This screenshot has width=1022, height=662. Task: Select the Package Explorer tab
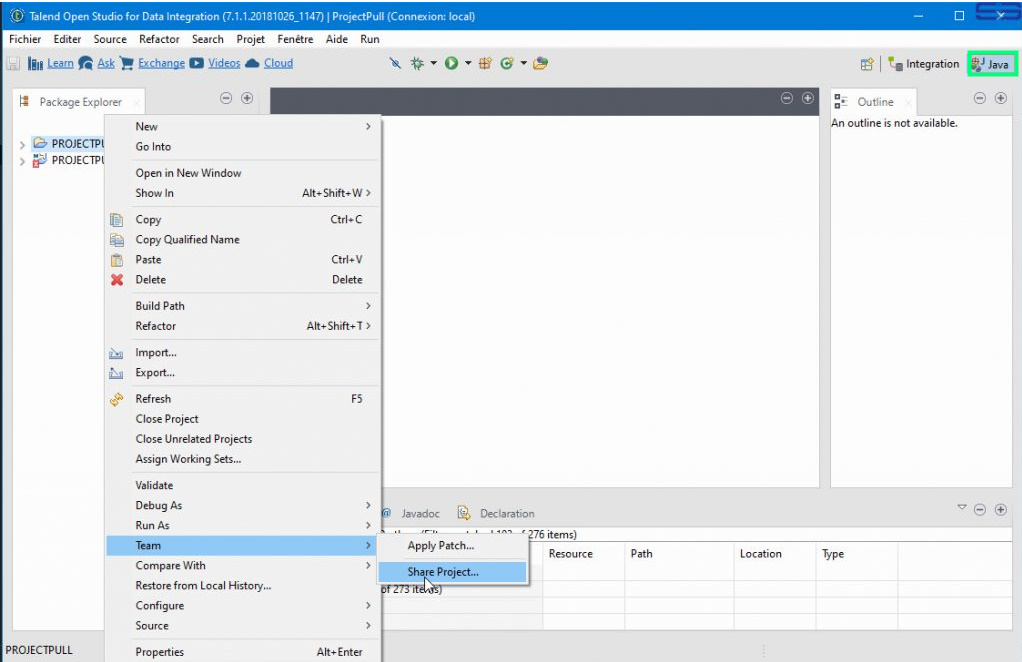click(x=79, y=102)
